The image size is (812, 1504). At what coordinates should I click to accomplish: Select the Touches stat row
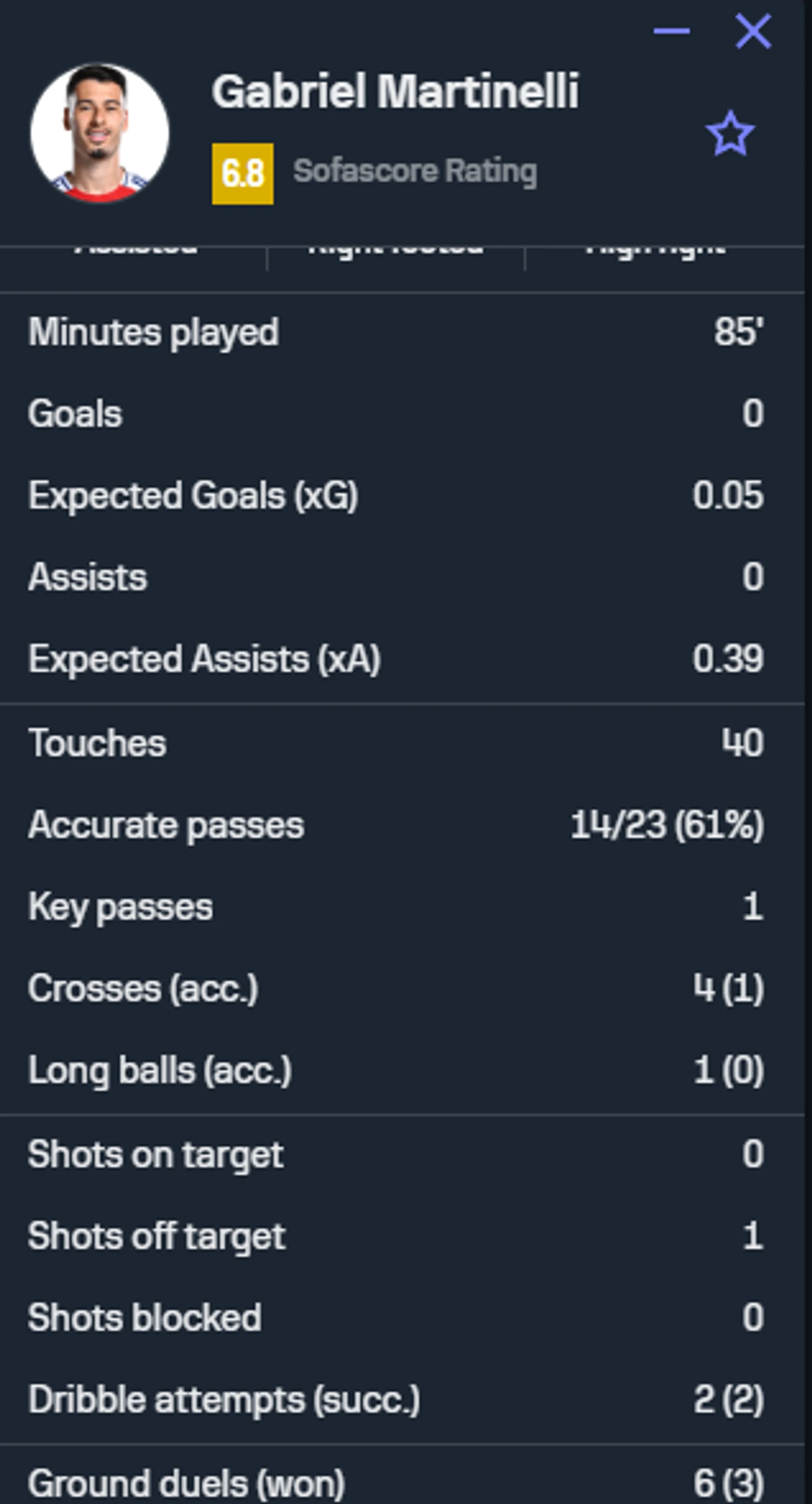(397, 743)
